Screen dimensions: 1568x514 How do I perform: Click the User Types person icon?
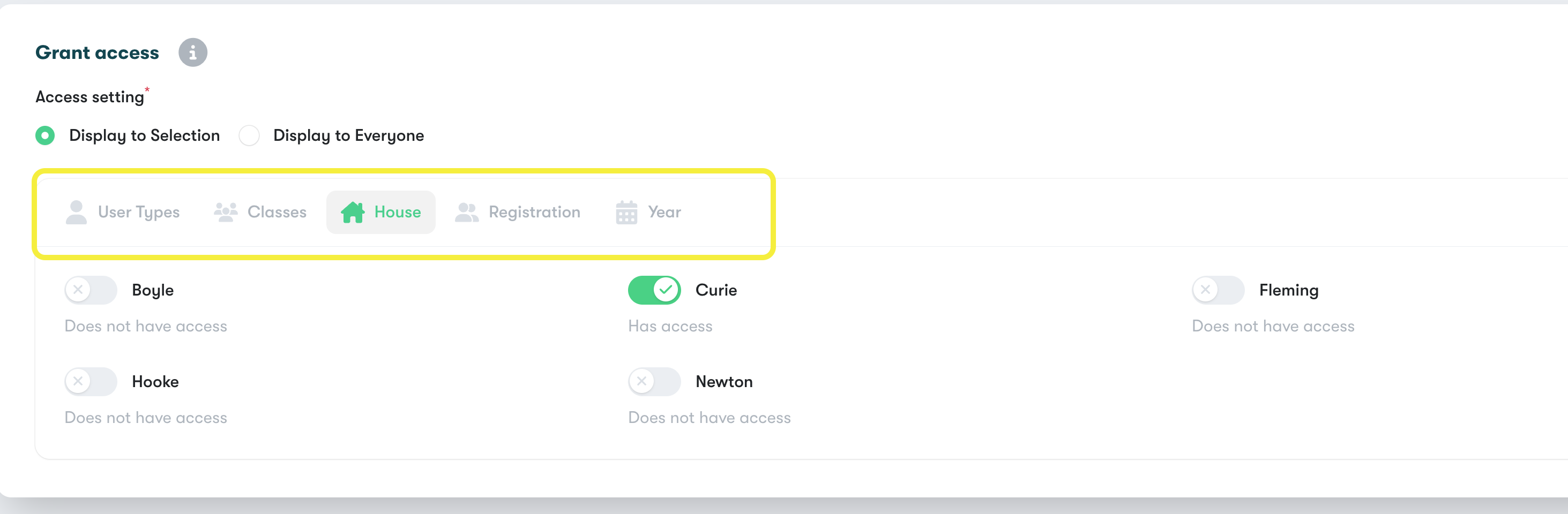76,212
